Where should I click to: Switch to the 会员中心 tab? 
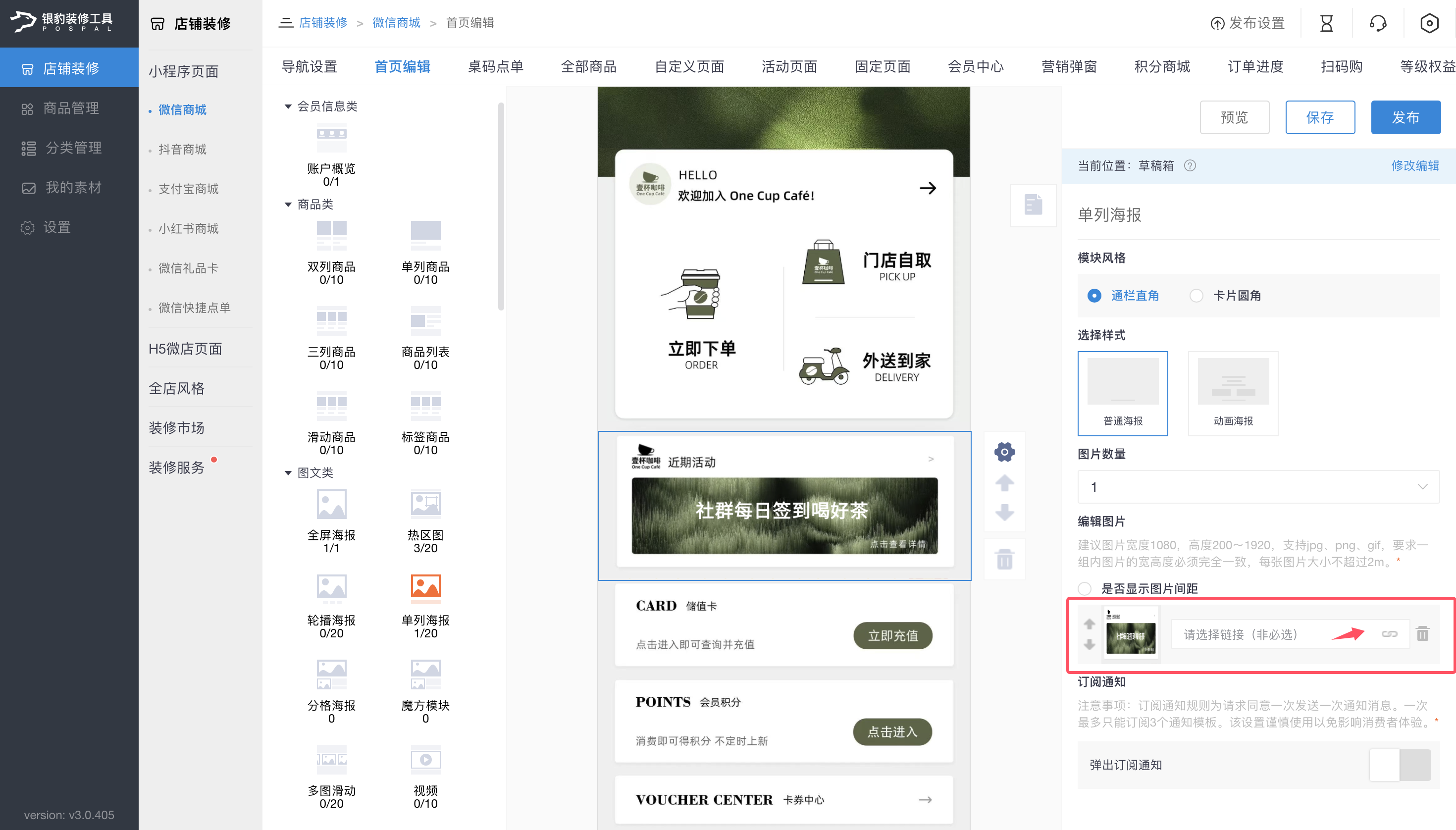tap(976, 67)
